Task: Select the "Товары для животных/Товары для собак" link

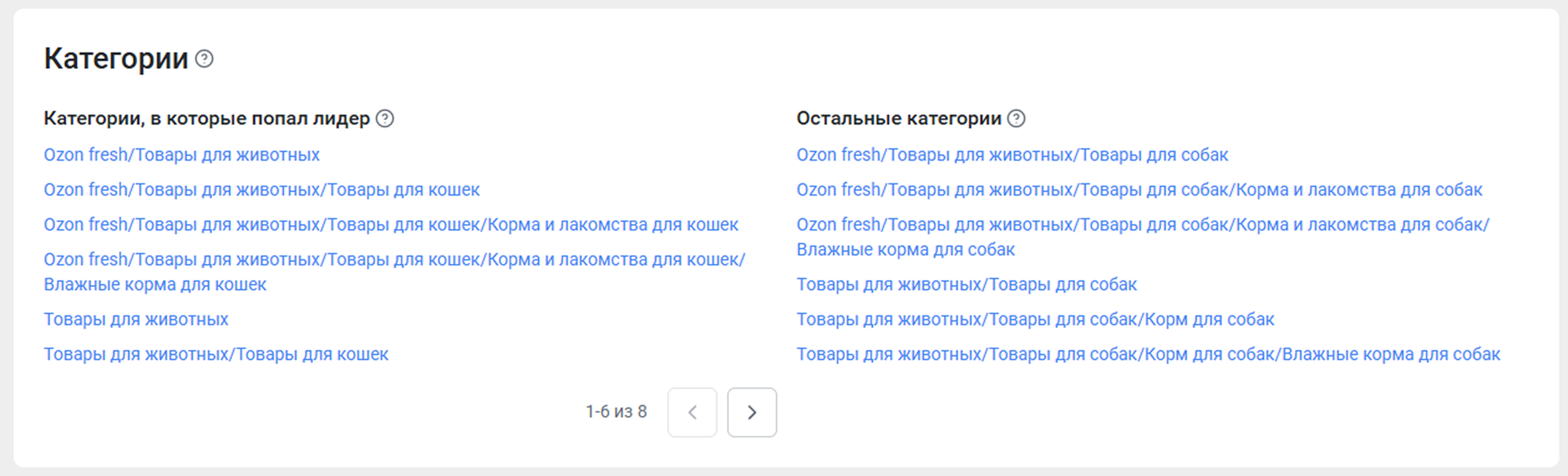Action: coord(966,284)
